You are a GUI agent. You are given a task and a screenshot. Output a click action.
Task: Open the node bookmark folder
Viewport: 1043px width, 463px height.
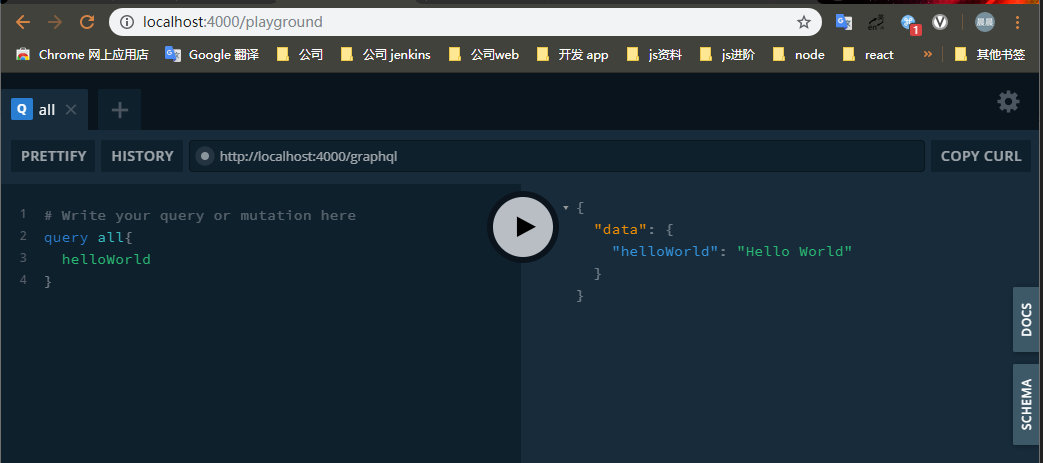[x=799, y=55]
